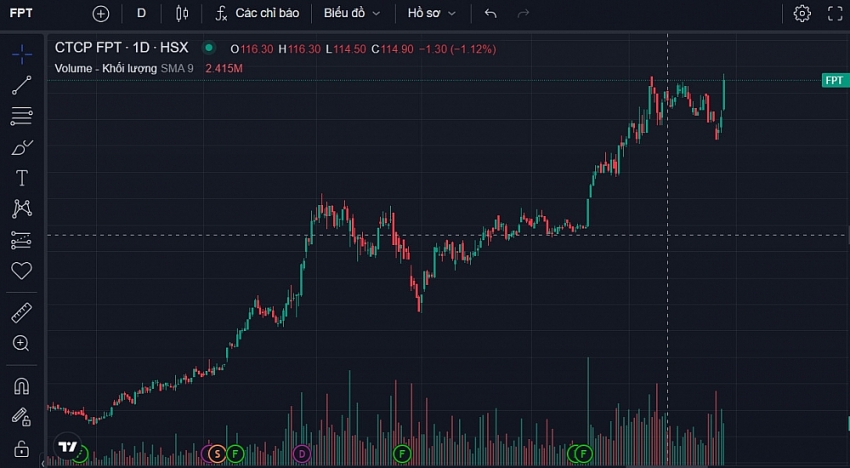The image size is (850, 468).
Task: Open the favorites heart icon
Action: (x=21, y=271)
